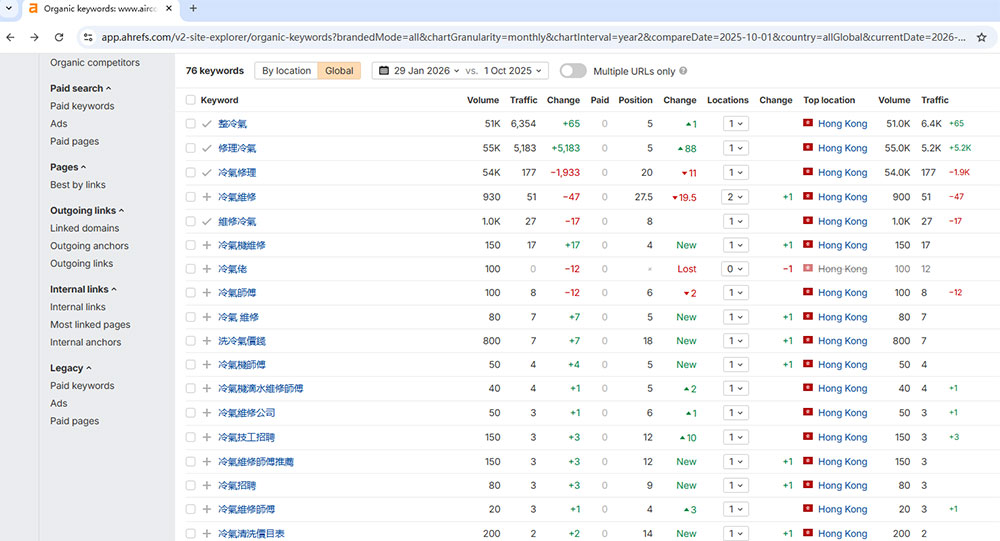The width and height of the screenshot is (1000, 541).
Task: Reload the page with refresh icon
Action: tap(59, 37)
